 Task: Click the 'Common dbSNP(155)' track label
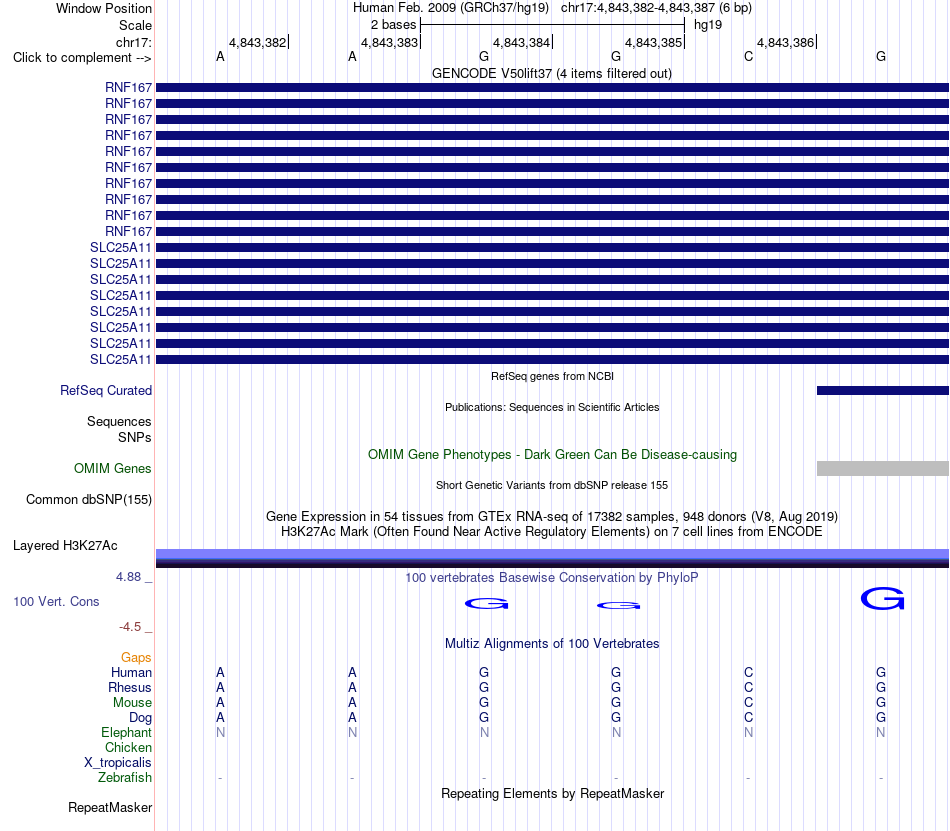pyautogui.click(x=88, y=500)
